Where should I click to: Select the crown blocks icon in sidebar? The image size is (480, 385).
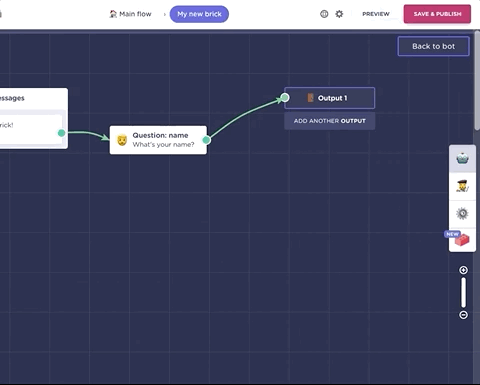click(x=462, y=159)
